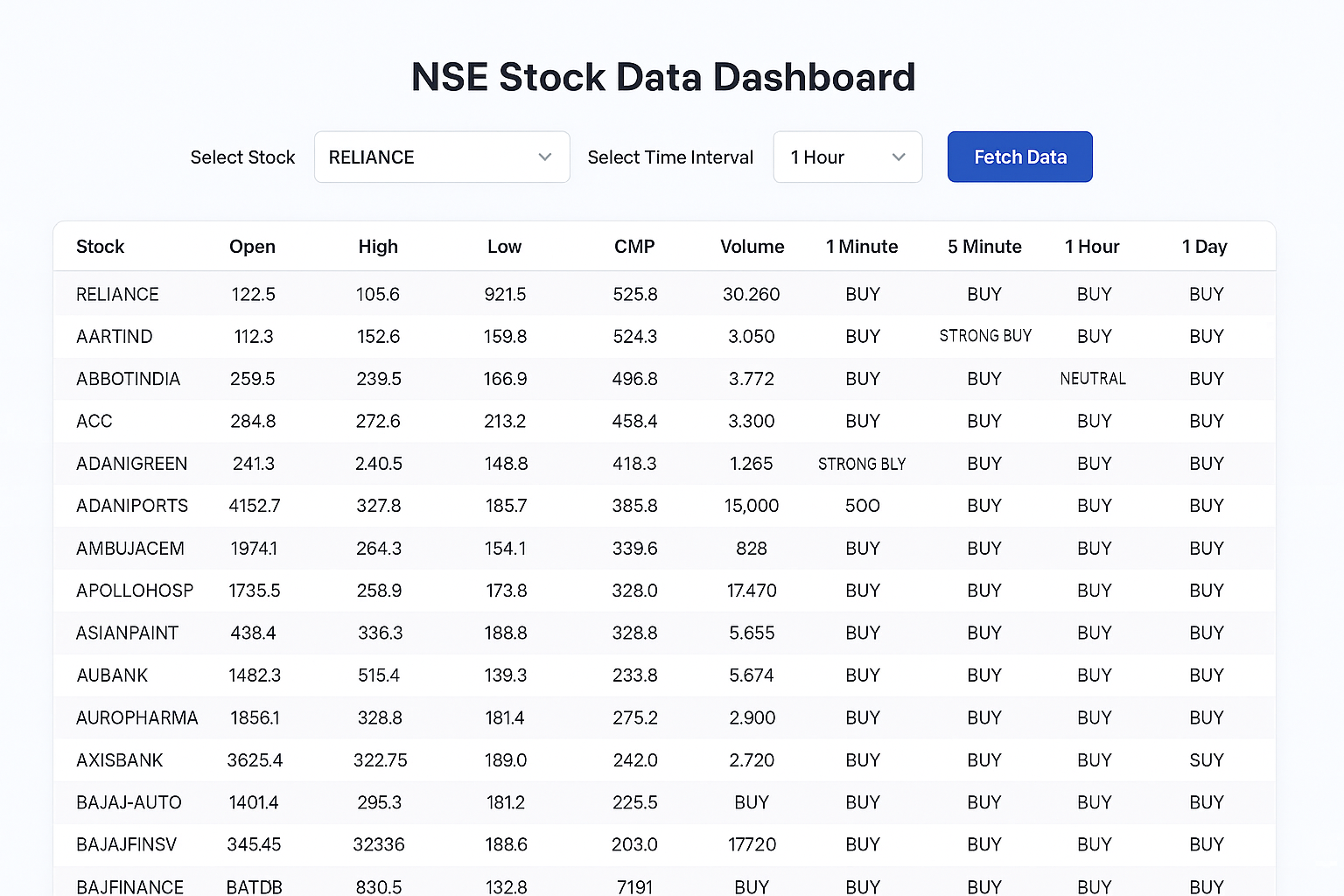
Task: Click the NSE Stock Data Dashboard title
Action: tap(663, 77)
